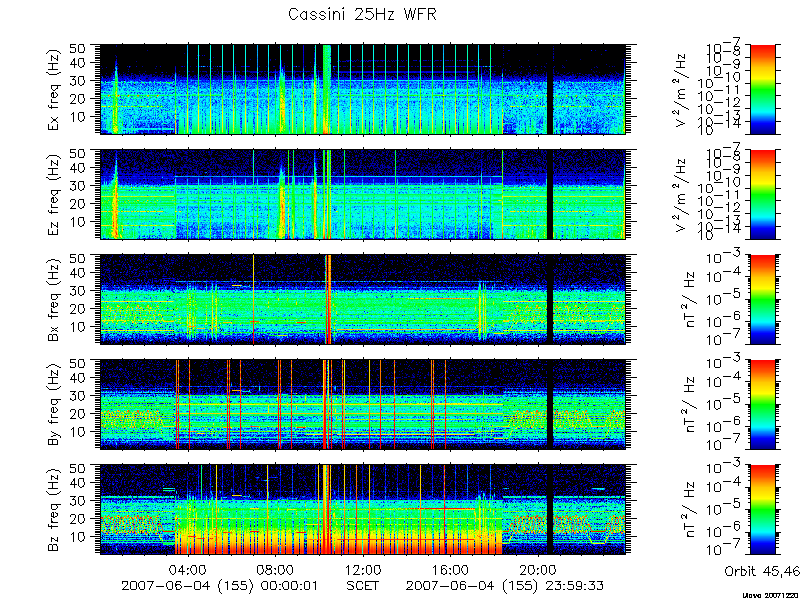Image resolution: width=800 pixels, height=600 pixels.
Task: Click the "nT²/Hz" unit label of the Bx colorbar
Action: click(691, 299)
